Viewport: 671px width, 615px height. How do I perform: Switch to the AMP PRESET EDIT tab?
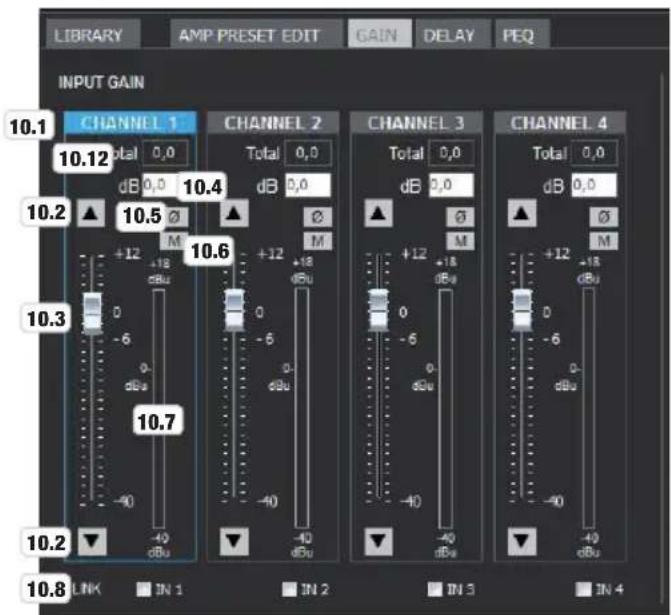pos(256,34)
